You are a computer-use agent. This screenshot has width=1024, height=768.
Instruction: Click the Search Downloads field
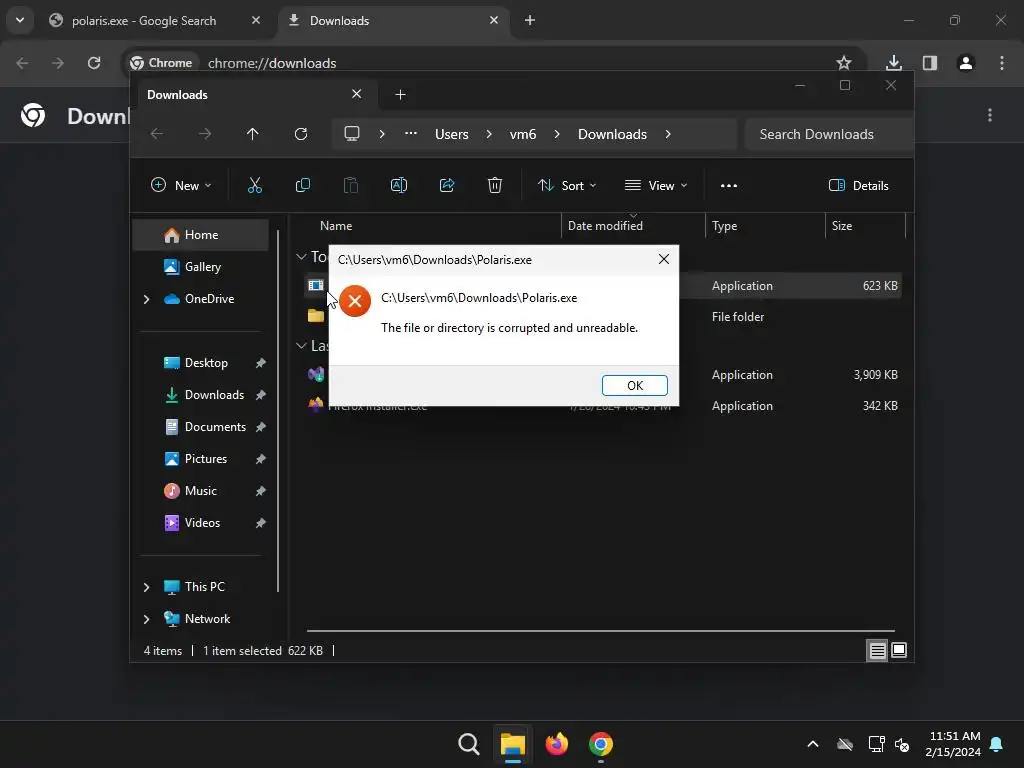coord(828,134)
